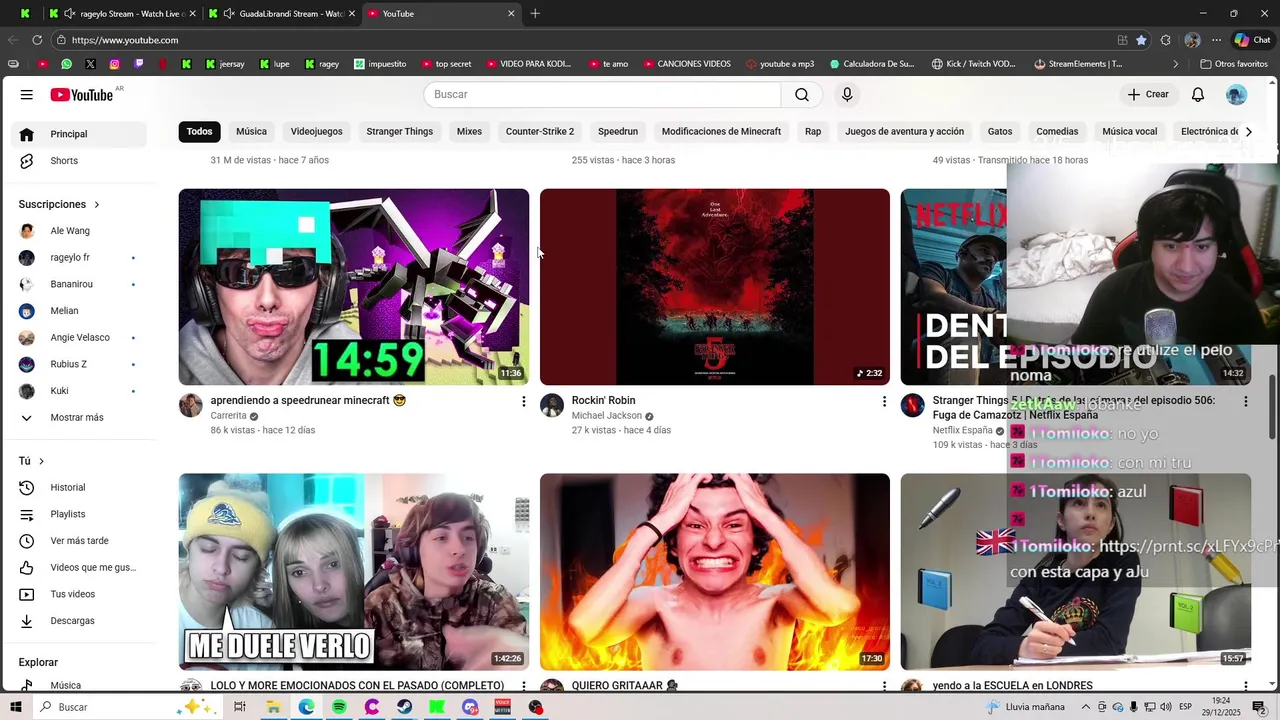Expand the Suscripciones section

point(60,204)
